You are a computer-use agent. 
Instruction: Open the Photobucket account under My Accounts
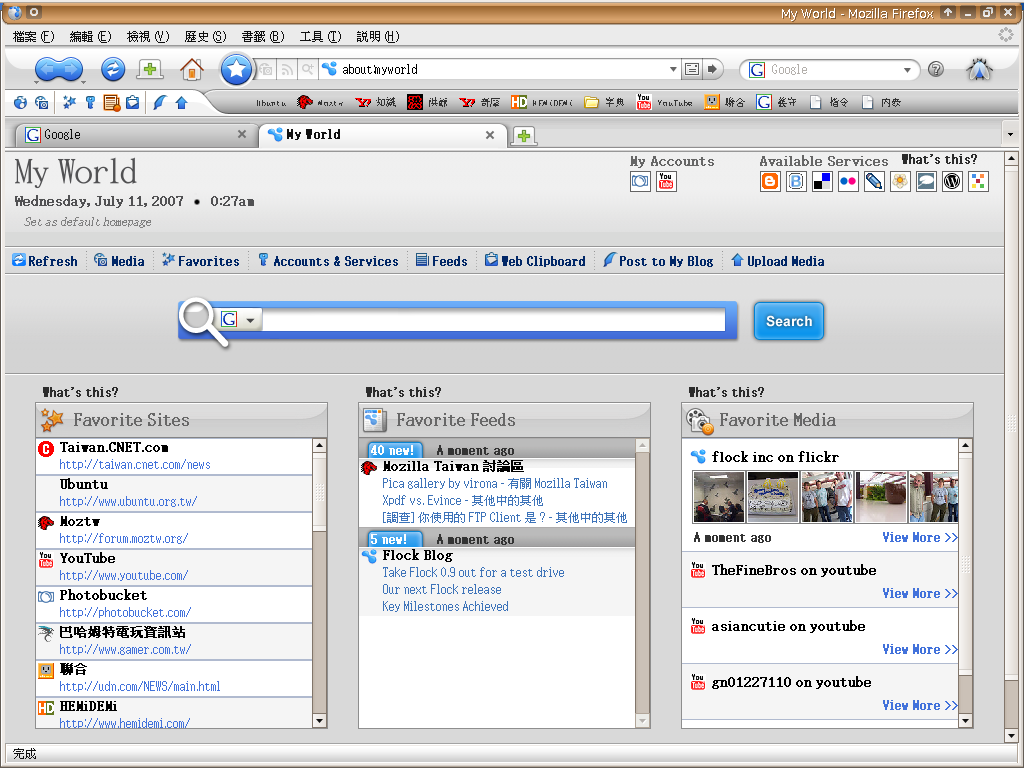[640, 182]
